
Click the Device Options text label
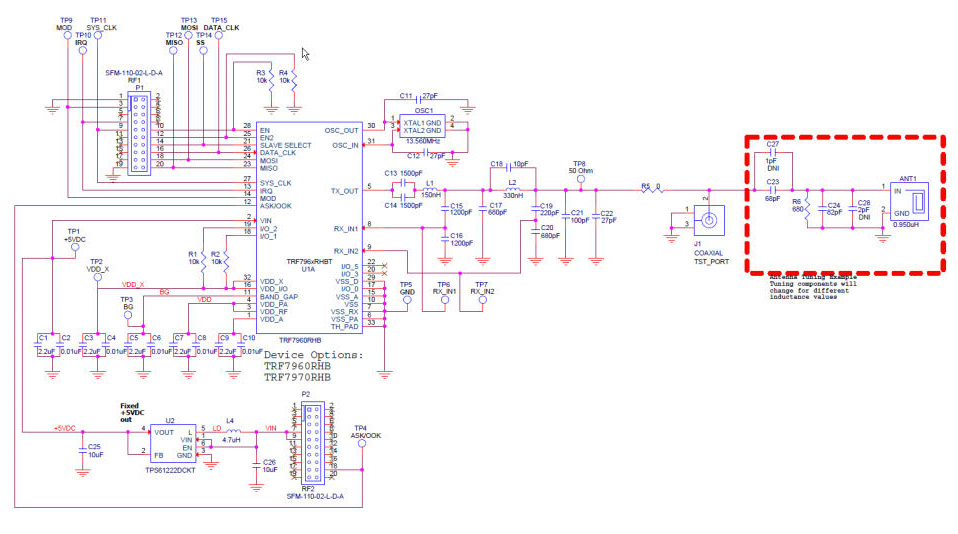(313, 355)
